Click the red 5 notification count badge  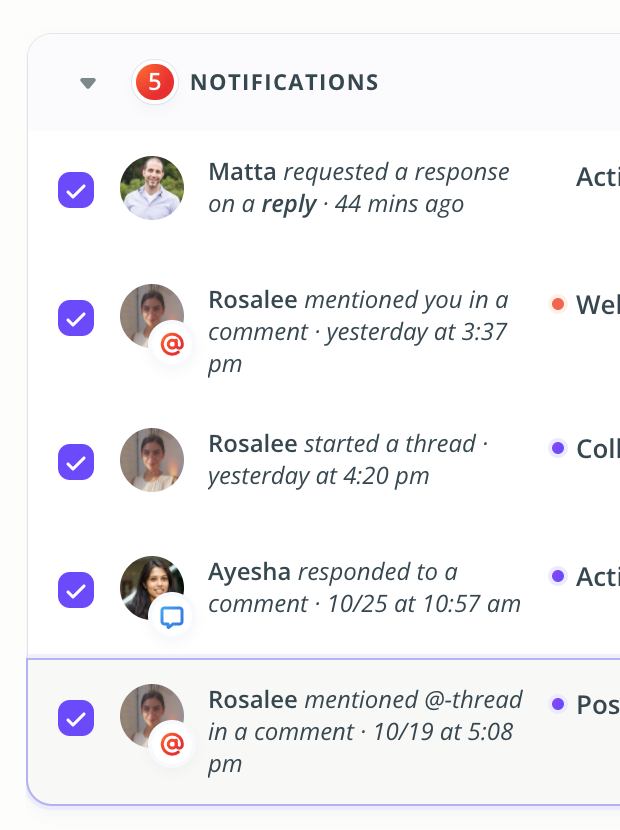(155, 82)
